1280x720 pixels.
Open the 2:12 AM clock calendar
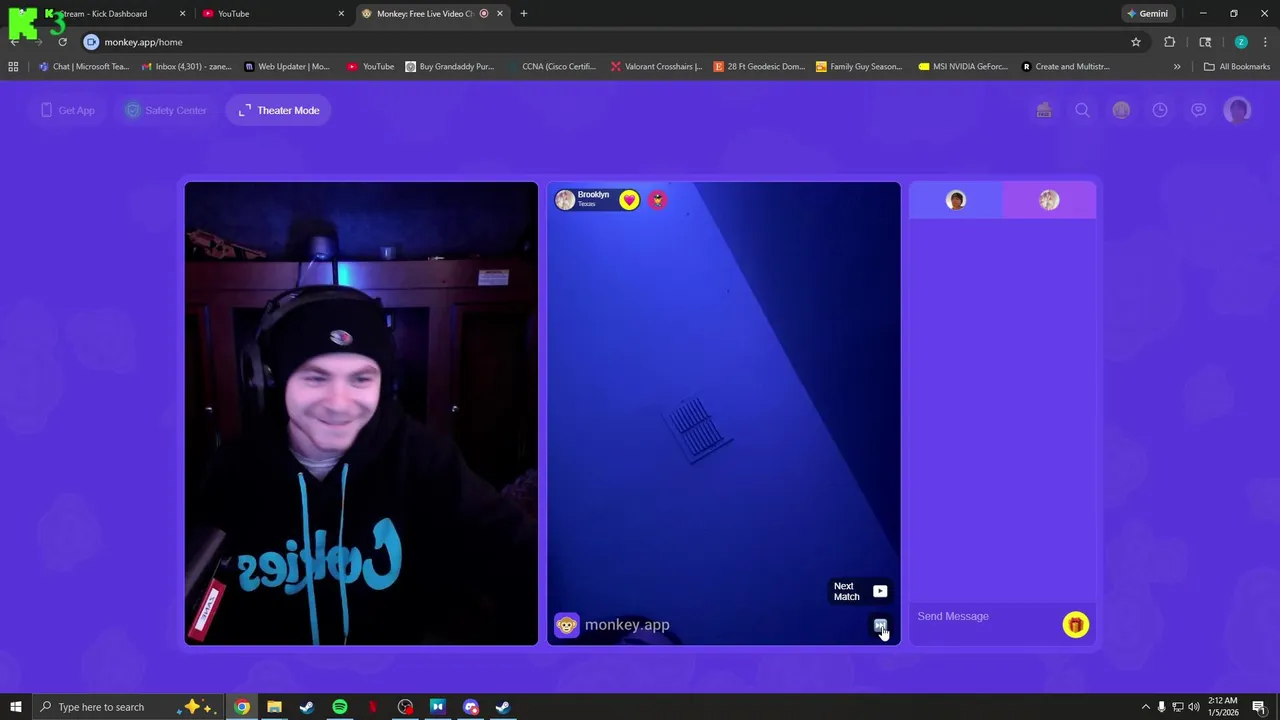coord(1223,707)
